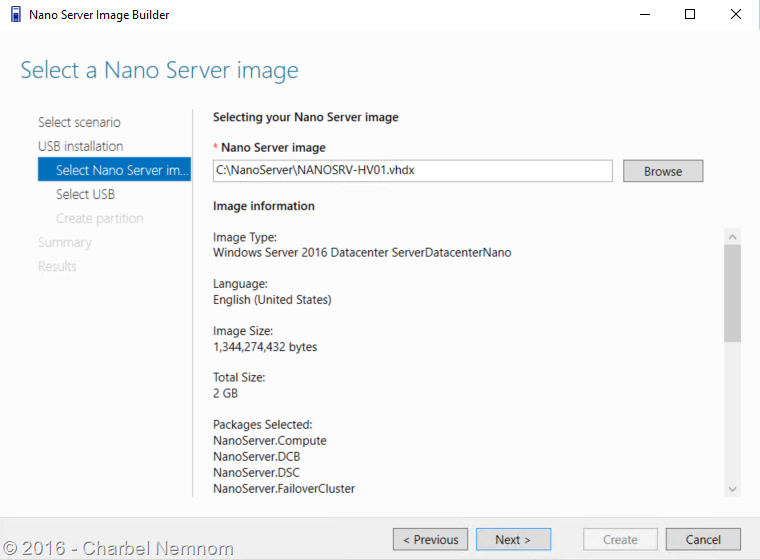
Task: Click the greyed Create button
Action: [620, 539]
